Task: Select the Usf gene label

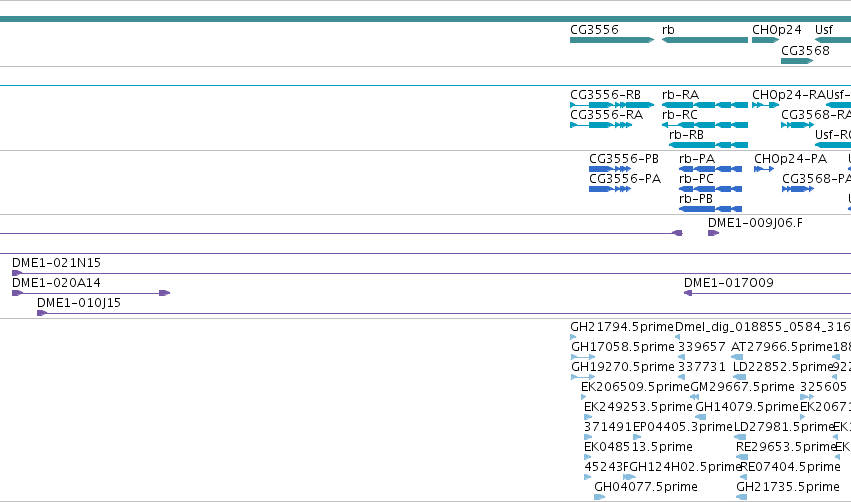Action: click(x=823, y=30)
